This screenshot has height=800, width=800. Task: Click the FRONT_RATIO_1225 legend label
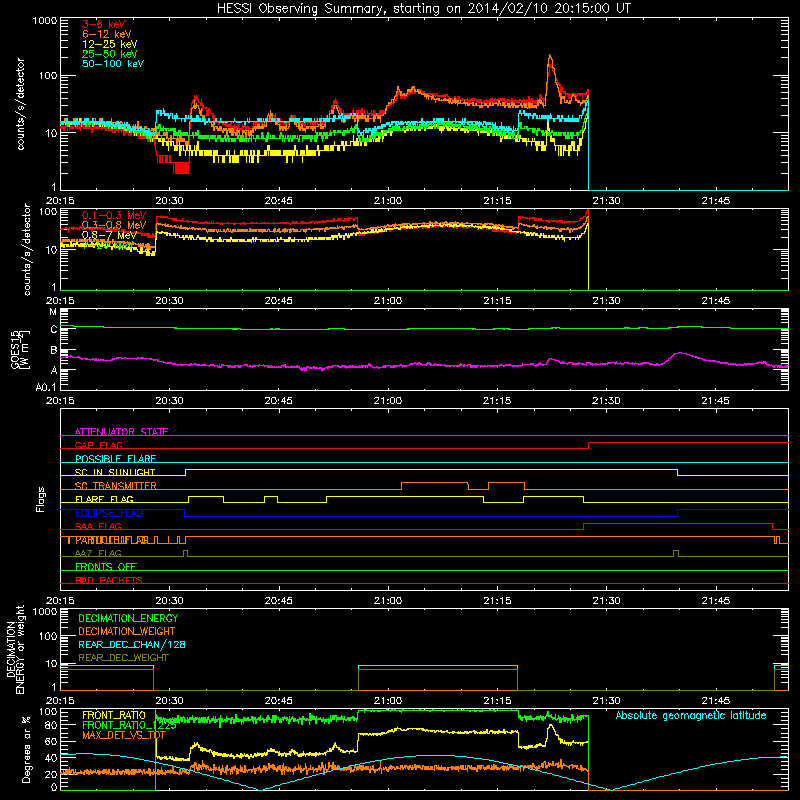(x=129, y=725)
